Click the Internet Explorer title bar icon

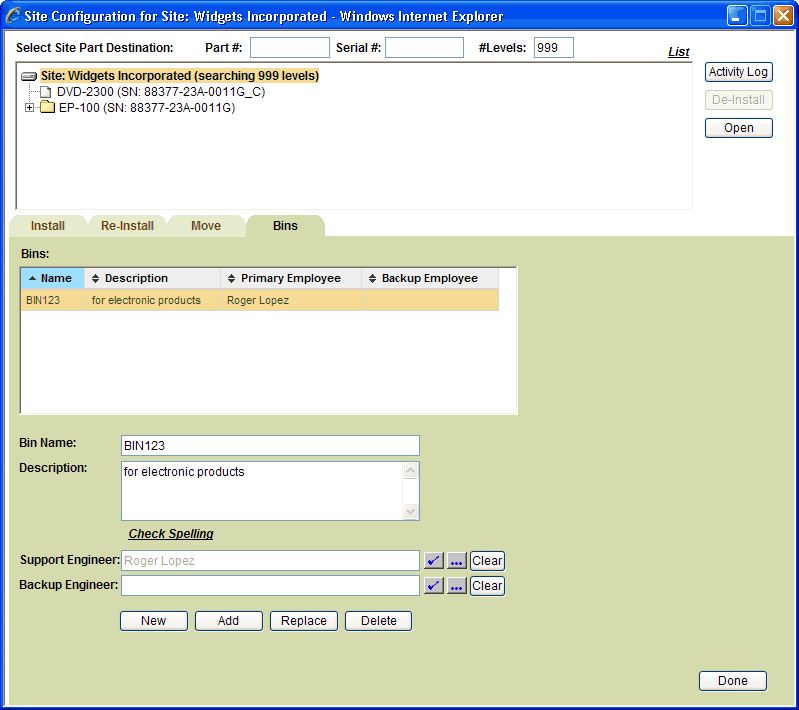[13, 16]
